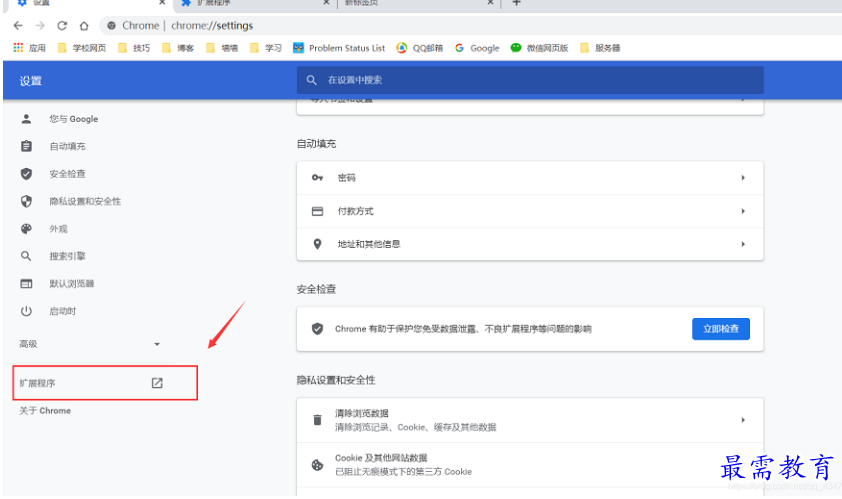Open 墙墙 bookmark folder
The image size is (842, 499).
[x=222, y=48]
